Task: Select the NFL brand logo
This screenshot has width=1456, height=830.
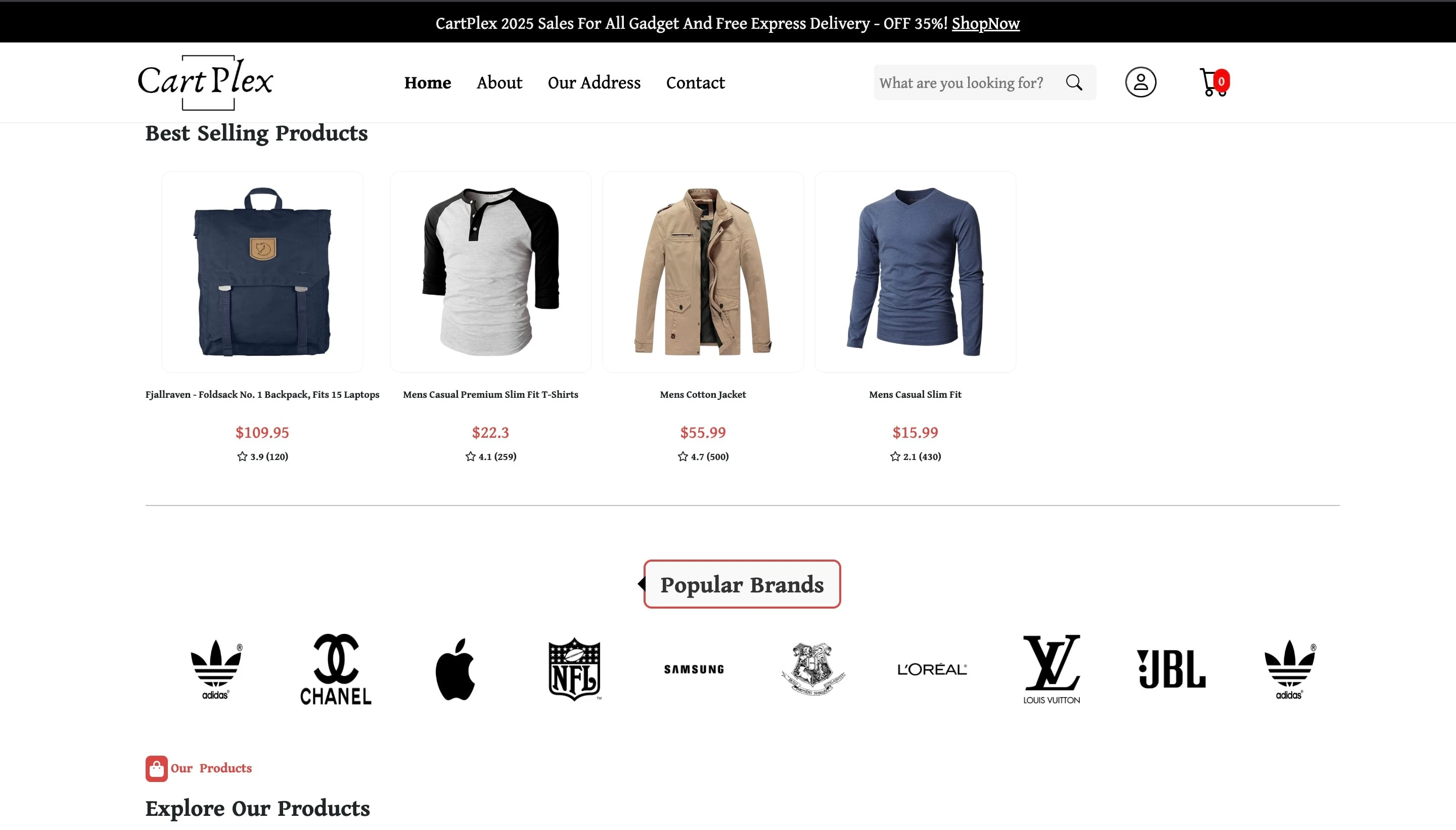Action: click(x=574, y=669)
